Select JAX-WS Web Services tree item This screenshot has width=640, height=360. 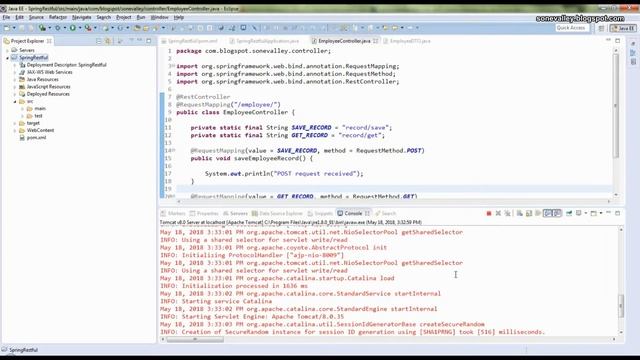coord(49,72)
